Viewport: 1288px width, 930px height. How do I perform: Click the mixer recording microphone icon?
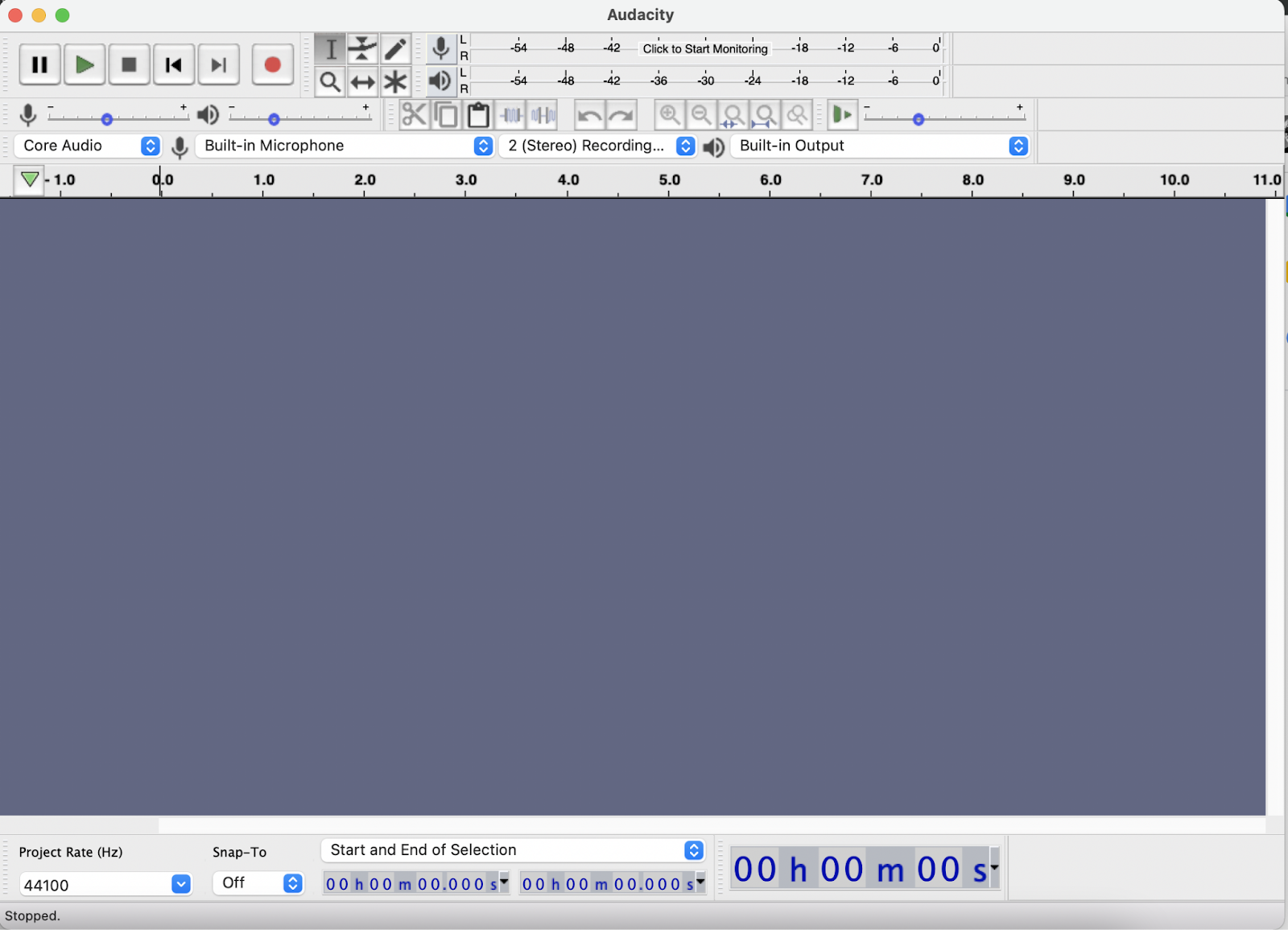point(28,116)
